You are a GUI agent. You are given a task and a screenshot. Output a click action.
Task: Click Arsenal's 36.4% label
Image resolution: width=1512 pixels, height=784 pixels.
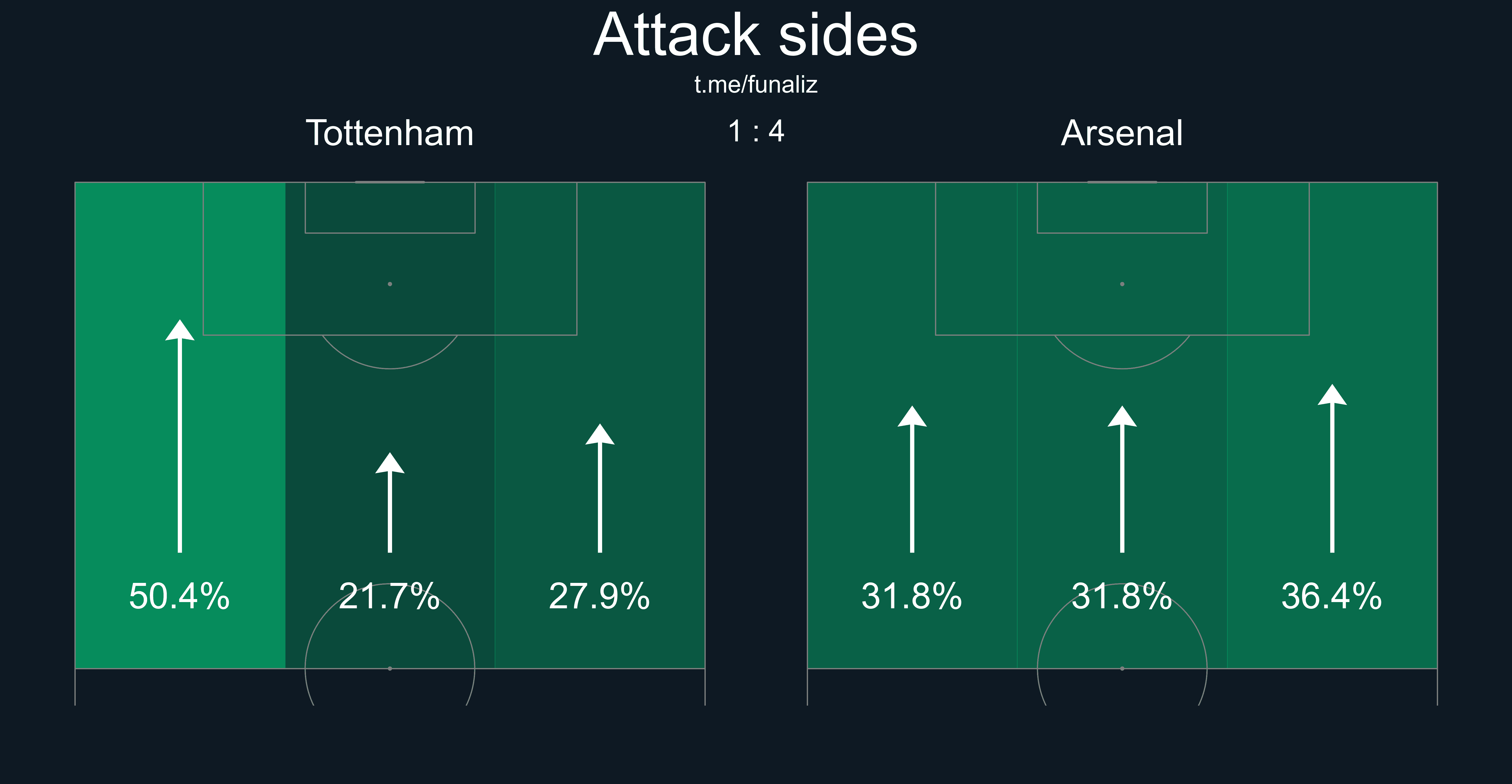pos(1332,596)
